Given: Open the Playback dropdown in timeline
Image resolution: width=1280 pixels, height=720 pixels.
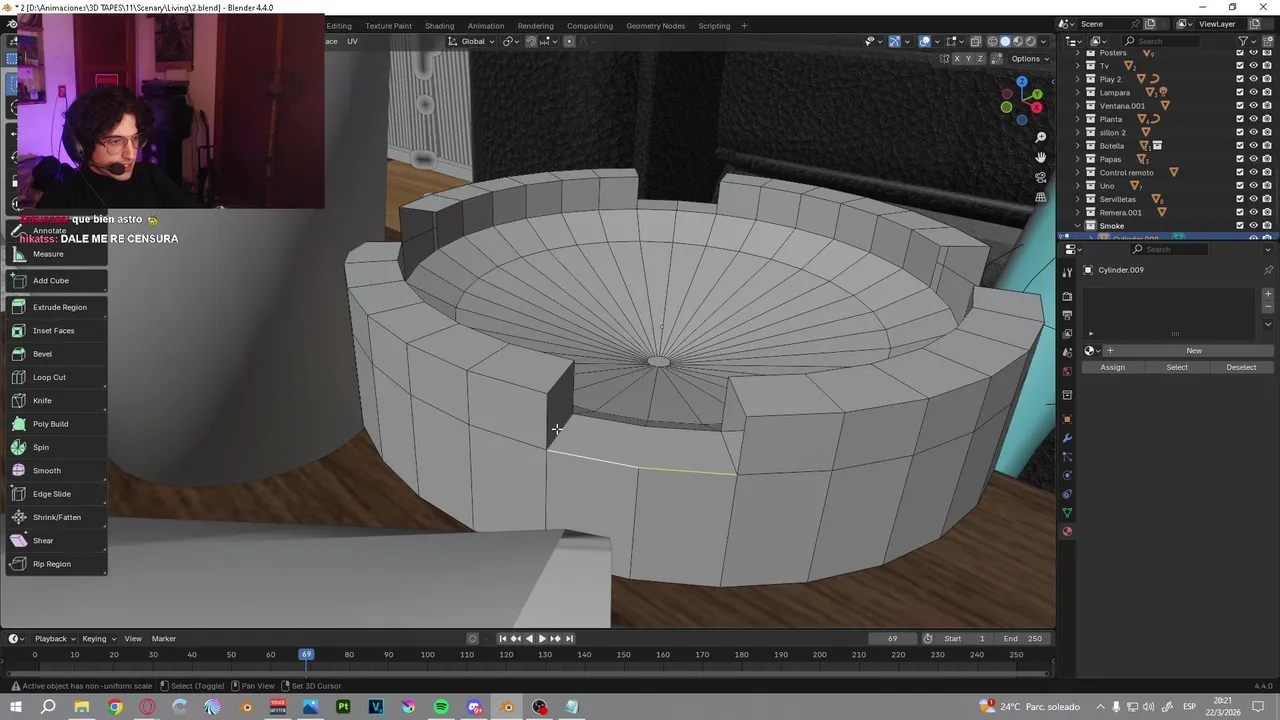Looking at the screenshot, I should (x=54, y=639).
